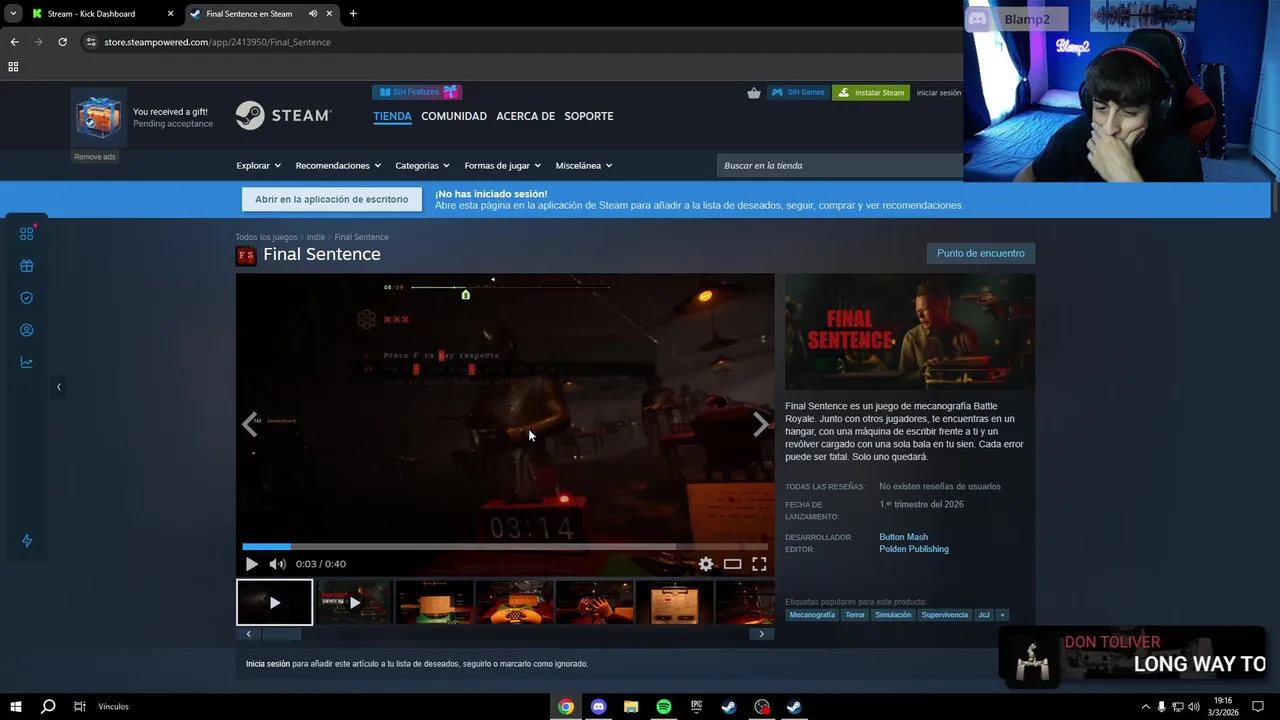
Task: Open Epic Games launcher from taskbar
Action: pos(696,707)
